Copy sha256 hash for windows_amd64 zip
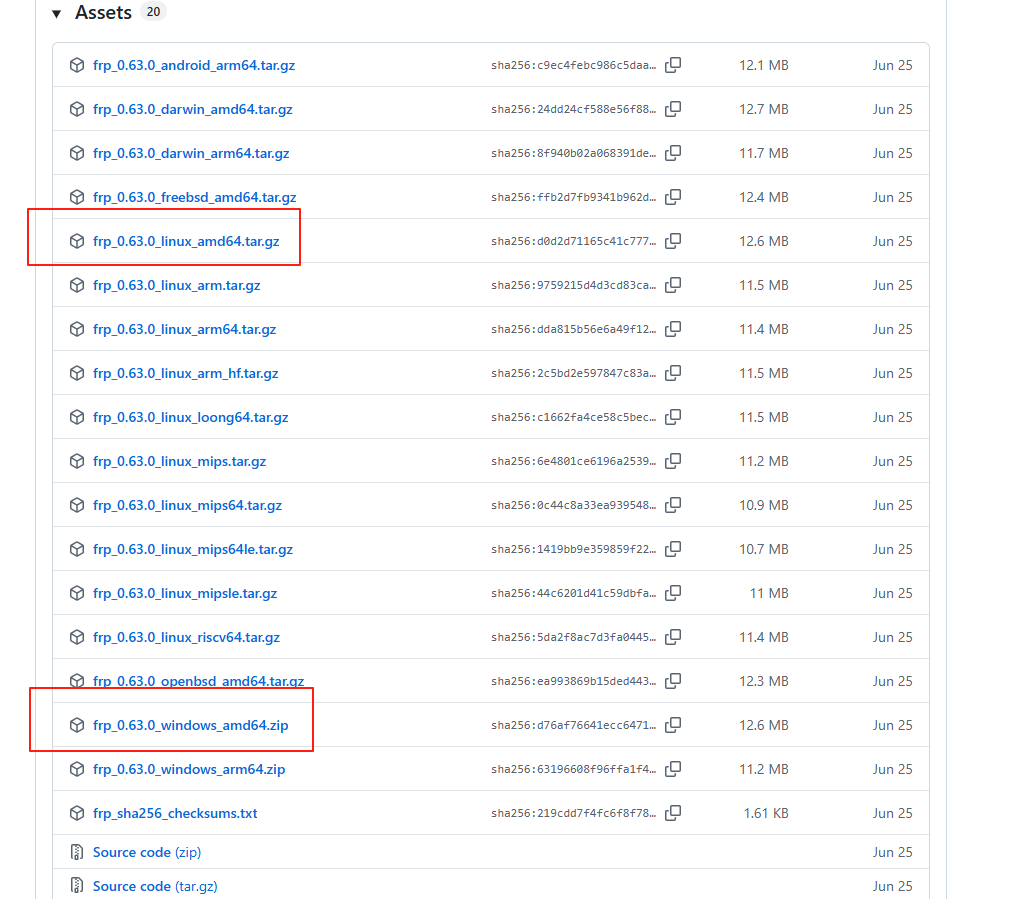 (674, 725)
